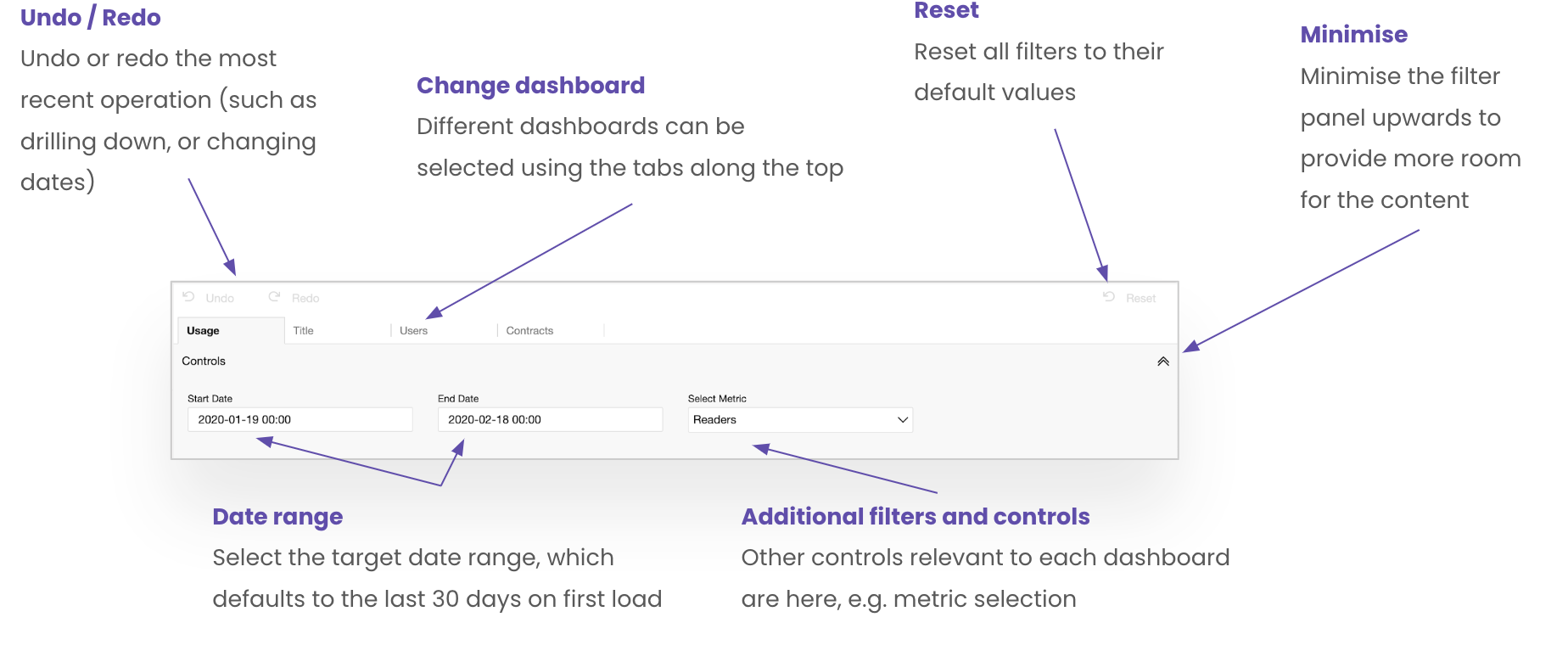Click the Reset text button
Image resolution: width=1568 pixels, height=662 pixels.
(x=1141, y=299)
